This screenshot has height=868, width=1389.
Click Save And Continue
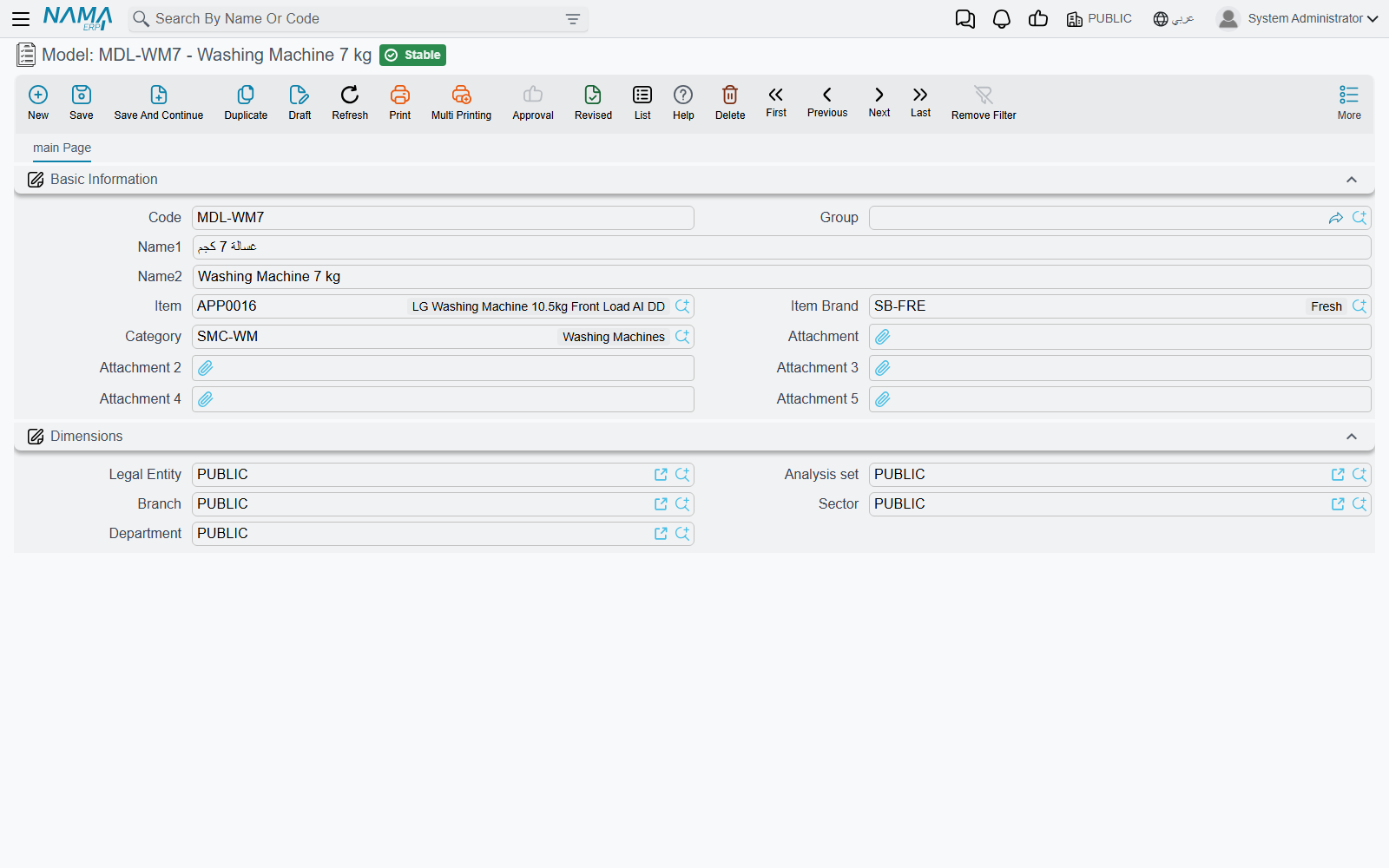(159, 102)
